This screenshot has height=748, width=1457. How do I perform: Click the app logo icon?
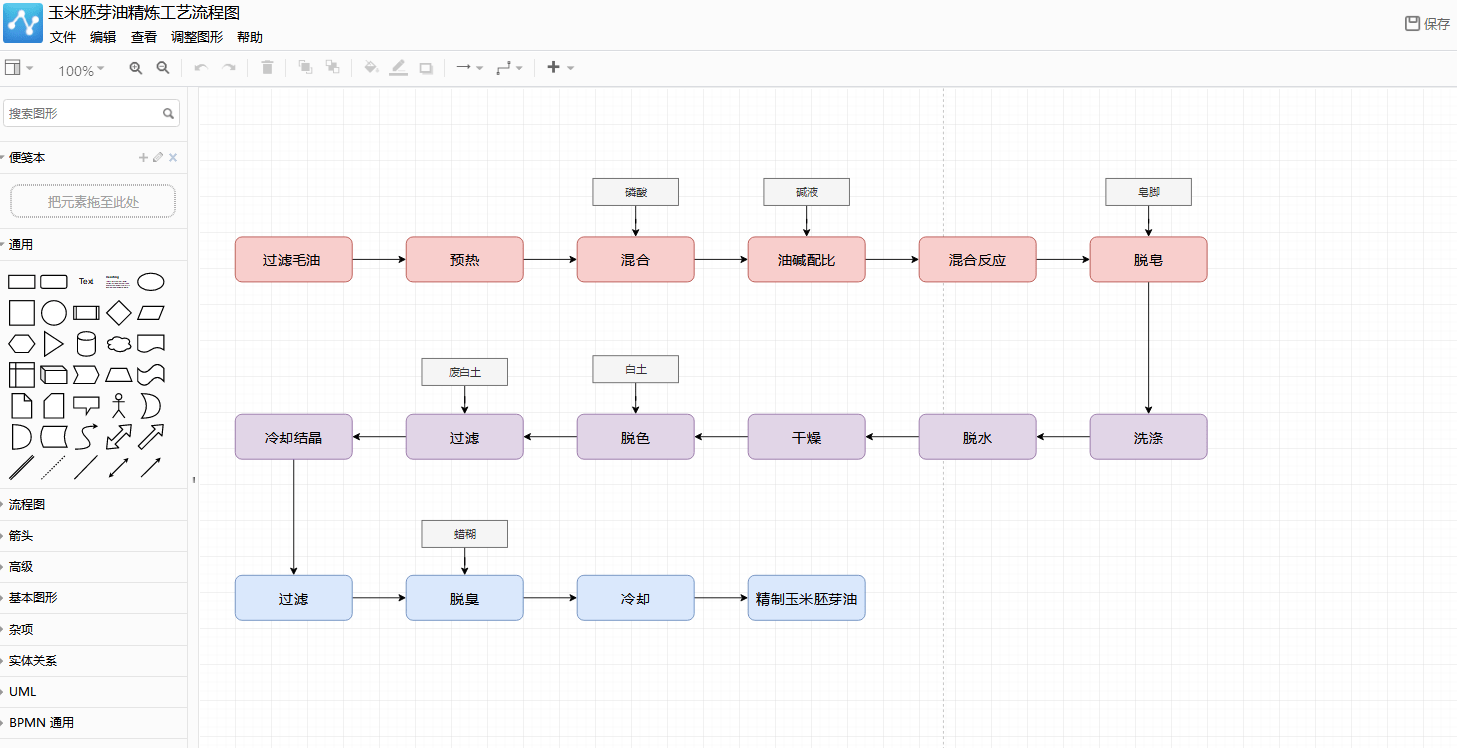23,23
